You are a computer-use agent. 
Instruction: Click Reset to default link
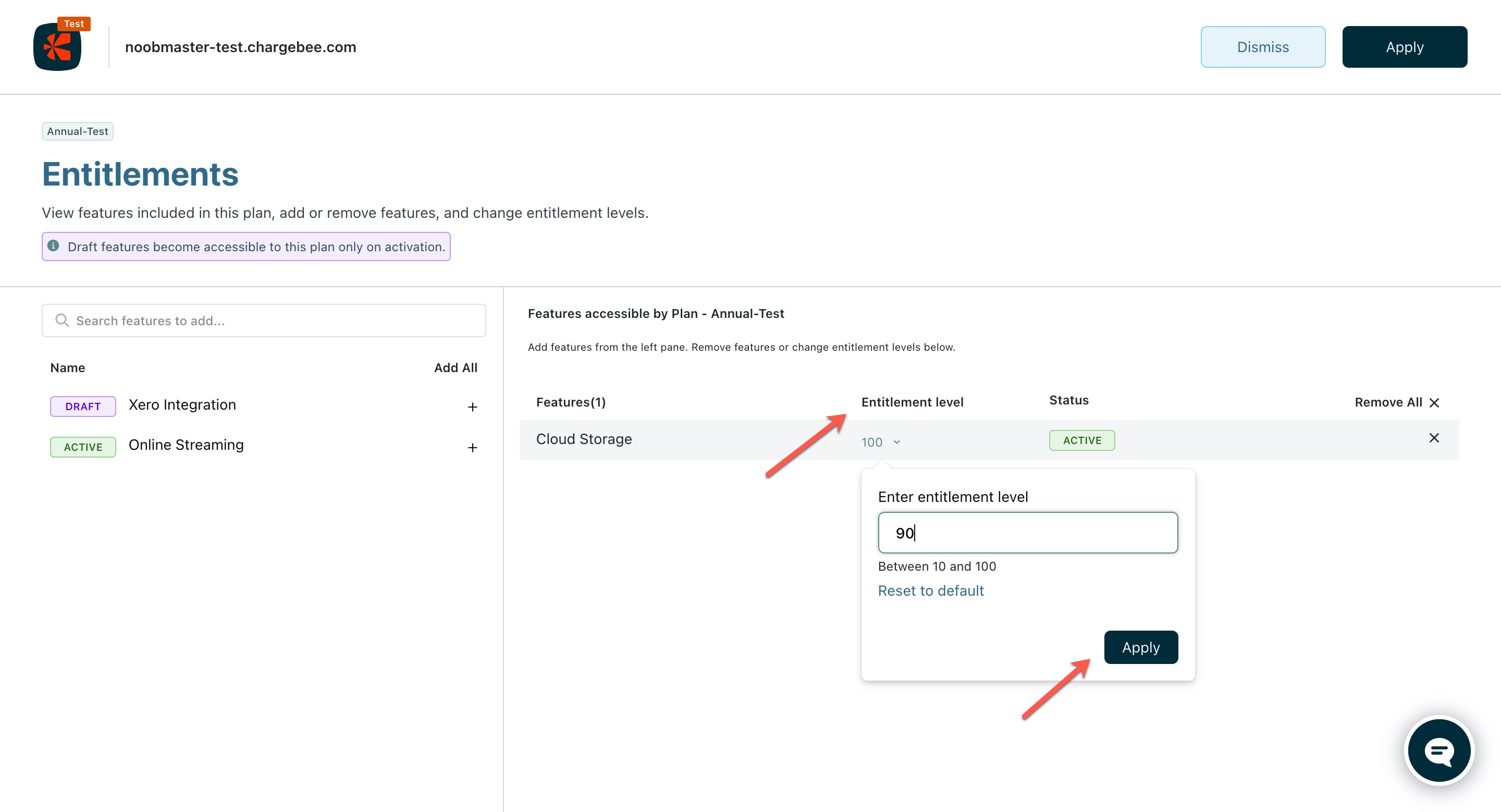[930, 590]
